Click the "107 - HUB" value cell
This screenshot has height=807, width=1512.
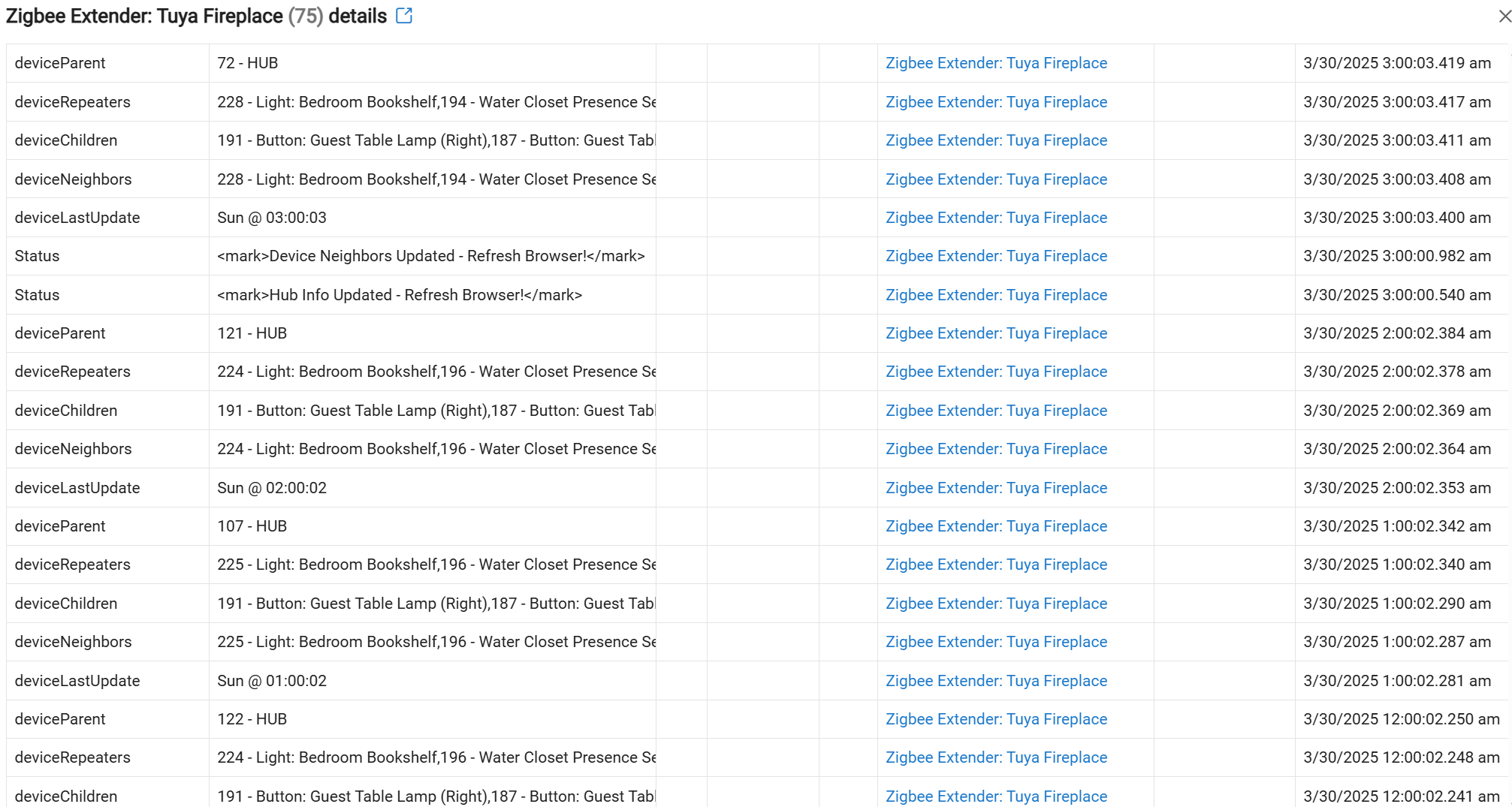pos(252,526)
